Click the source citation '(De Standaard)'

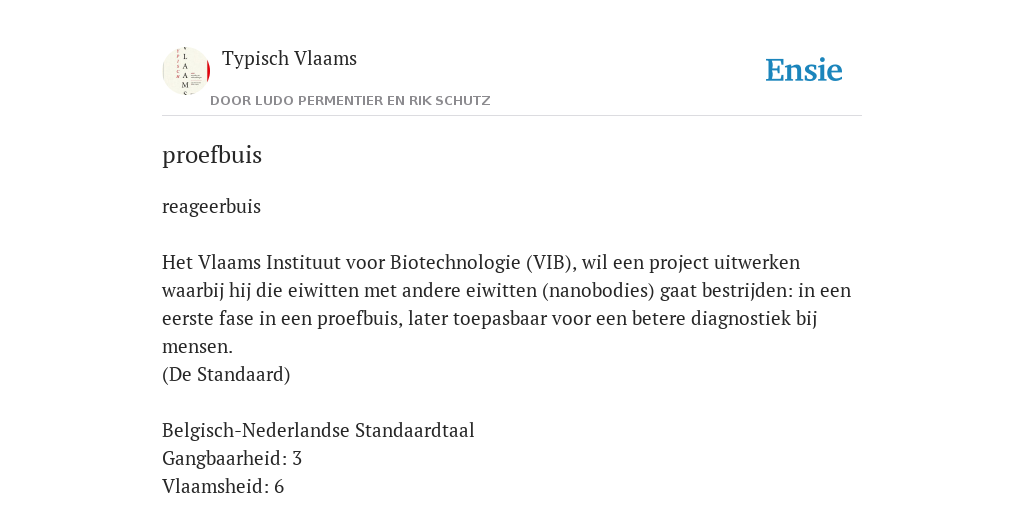(226, 375)
